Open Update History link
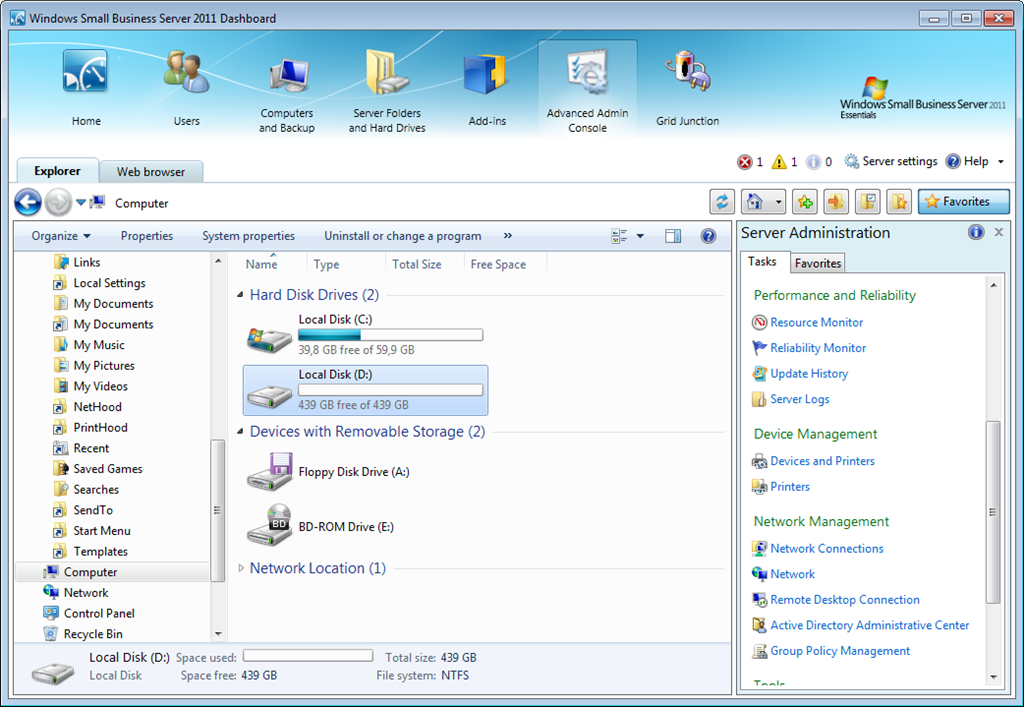This screenshot has height=707, width=1024. point(808,373)
